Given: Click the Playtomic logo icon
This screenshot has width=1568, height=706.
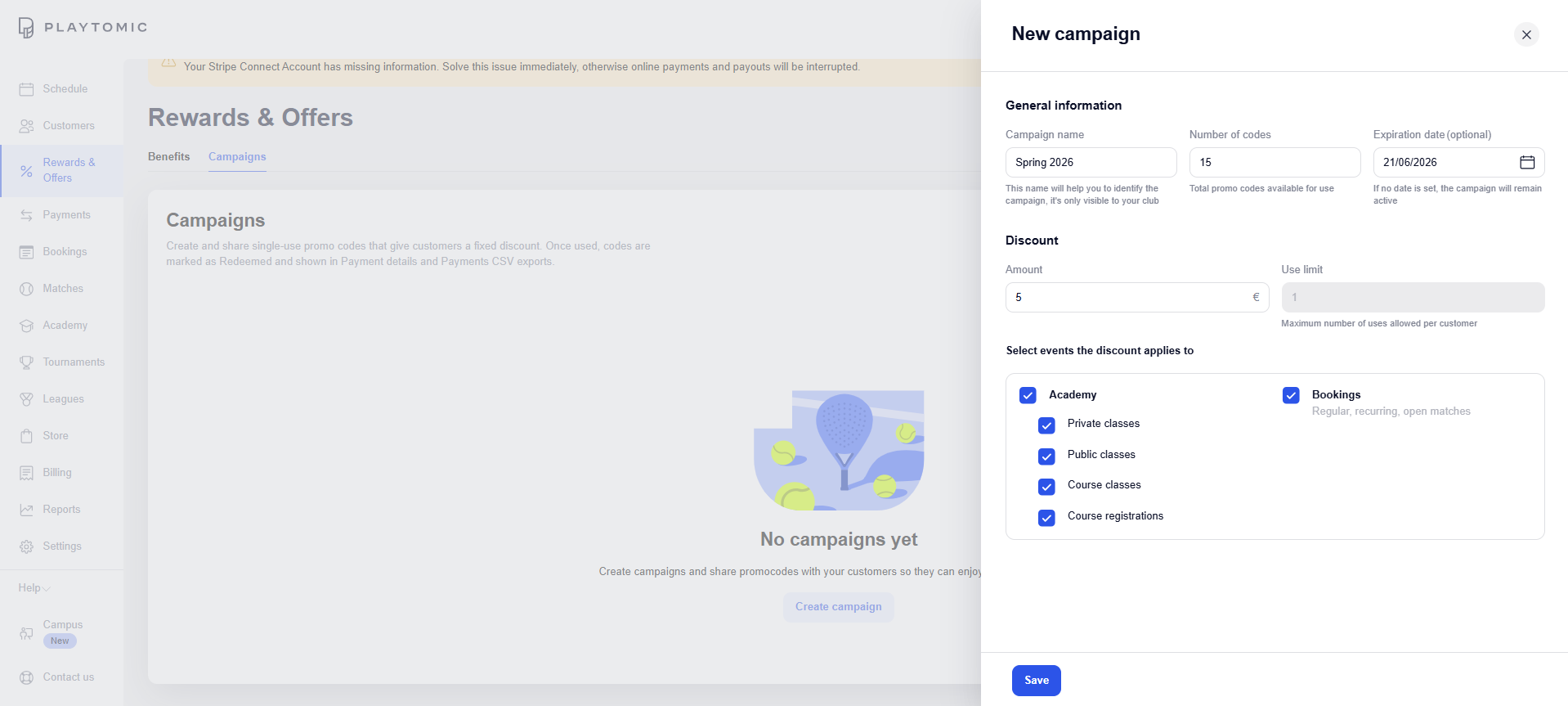Looking at the screenshot, I should pyautogui.click(x=26, y=28).
